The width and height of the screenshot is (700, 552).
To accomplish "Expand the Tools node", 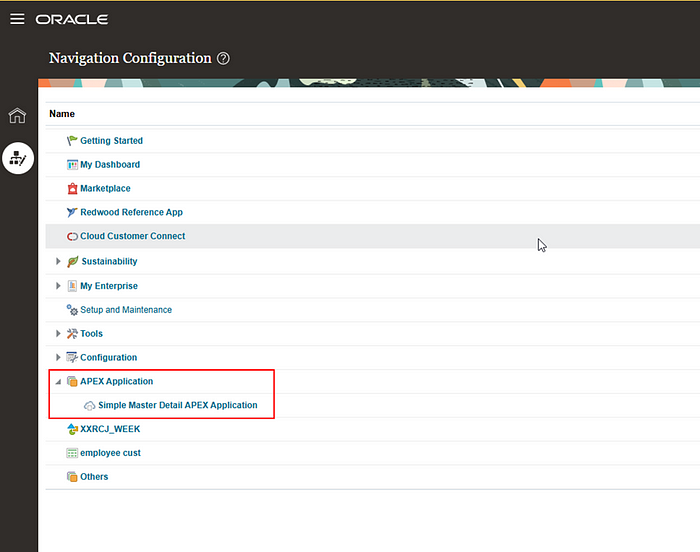I will pyautogui.click(x=58, y=334).
